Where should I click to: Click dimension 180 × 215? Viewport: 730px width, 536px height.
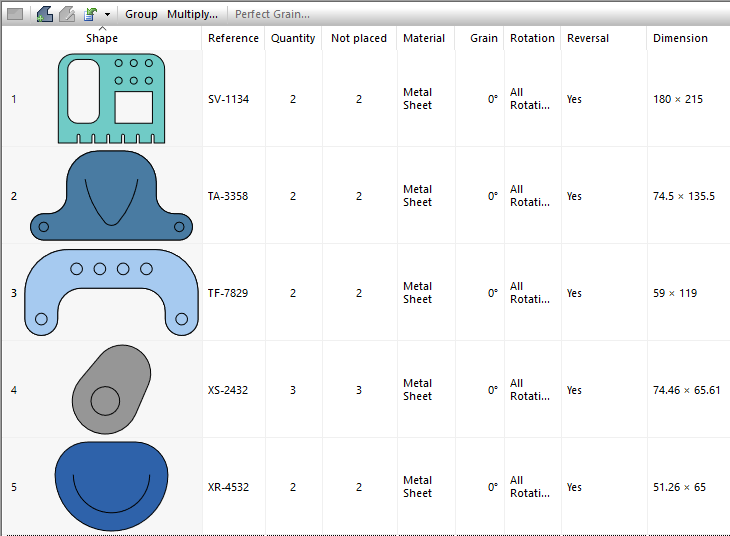(678, 99)
